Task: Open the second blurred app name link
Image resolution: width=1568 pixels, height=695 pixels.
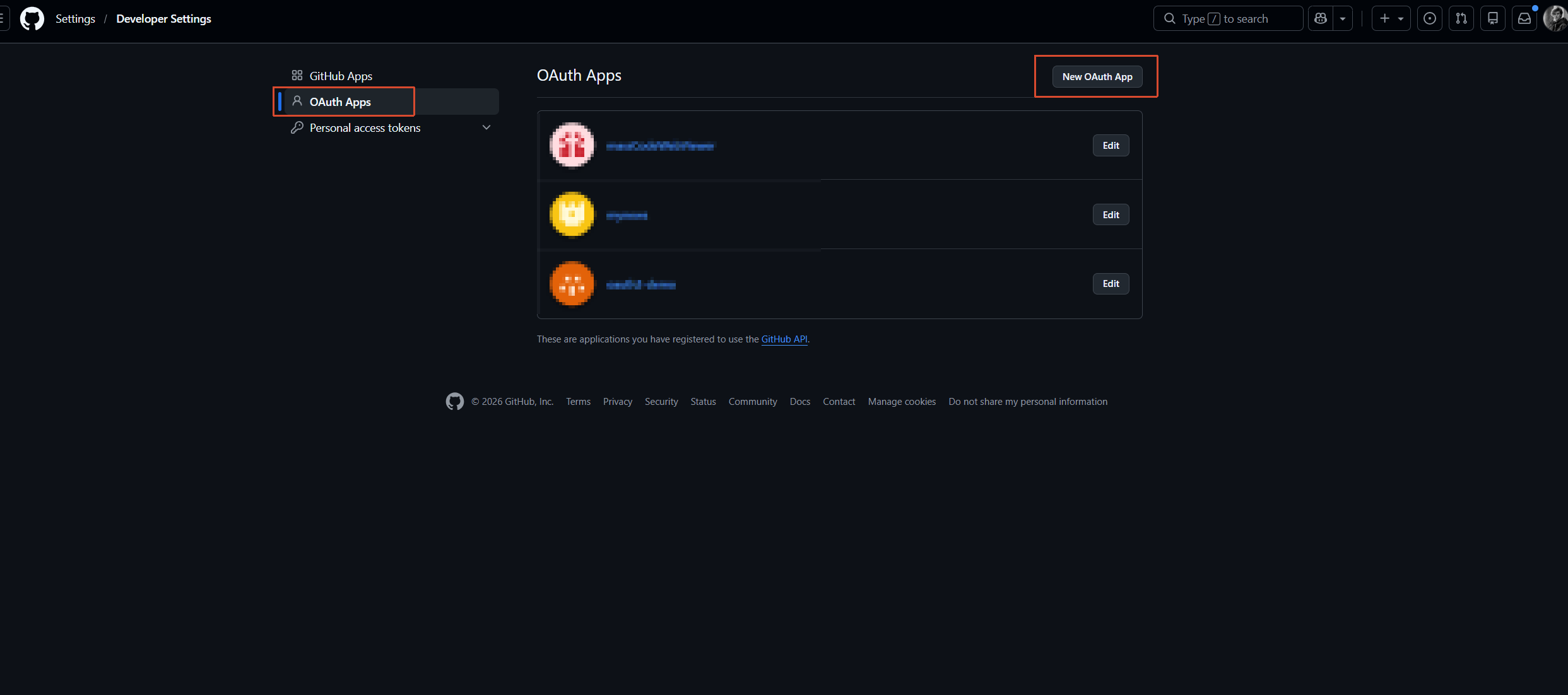Action: click(627, 216)
